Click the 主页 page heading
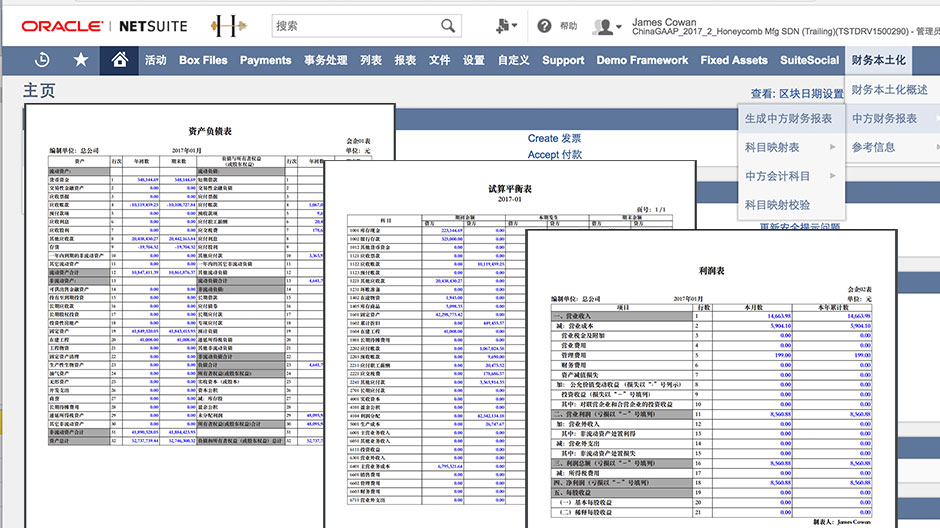The image size is (940, 528). pos(39,90)
